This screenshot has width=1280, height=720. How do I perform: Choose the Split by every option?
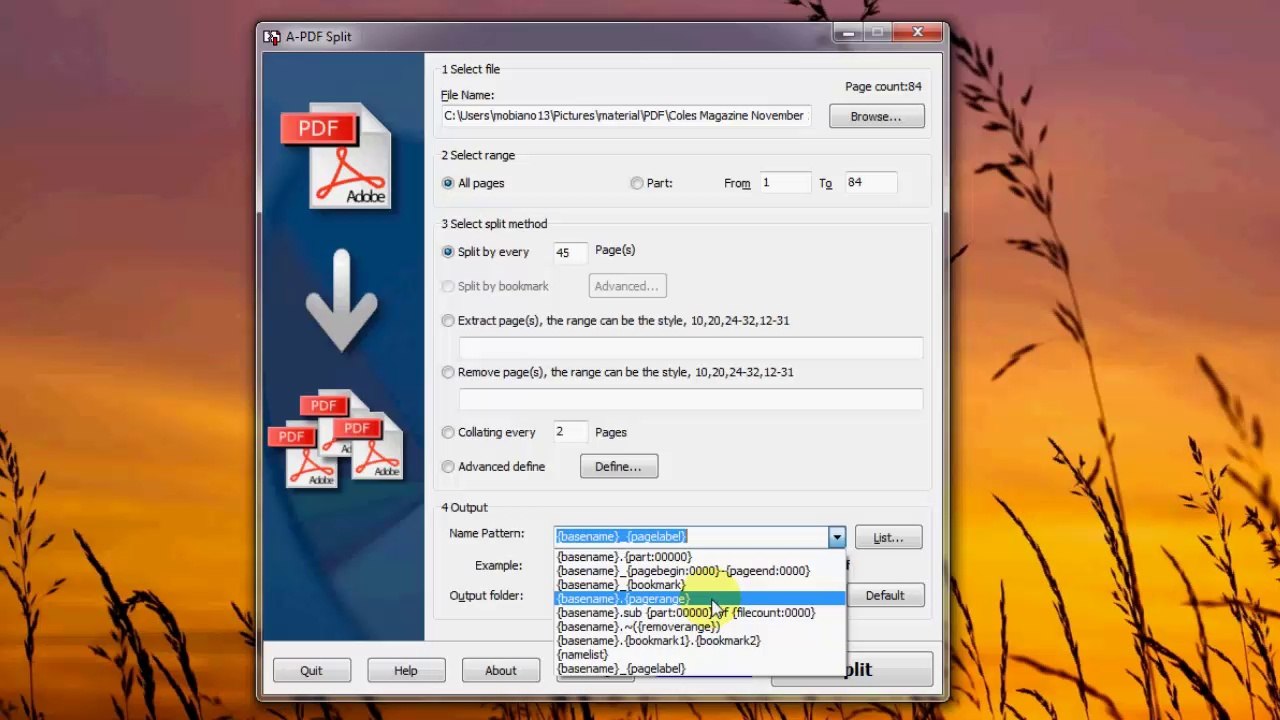[x=448, y=252]
